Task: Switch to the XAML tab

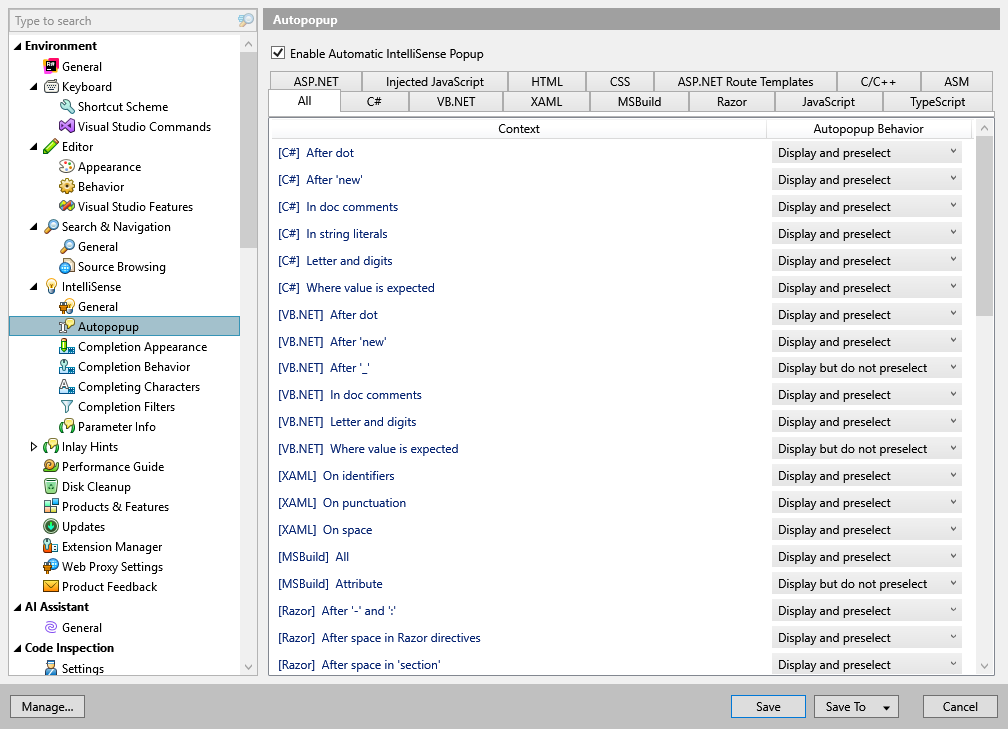Action: (x=546, y=101)
